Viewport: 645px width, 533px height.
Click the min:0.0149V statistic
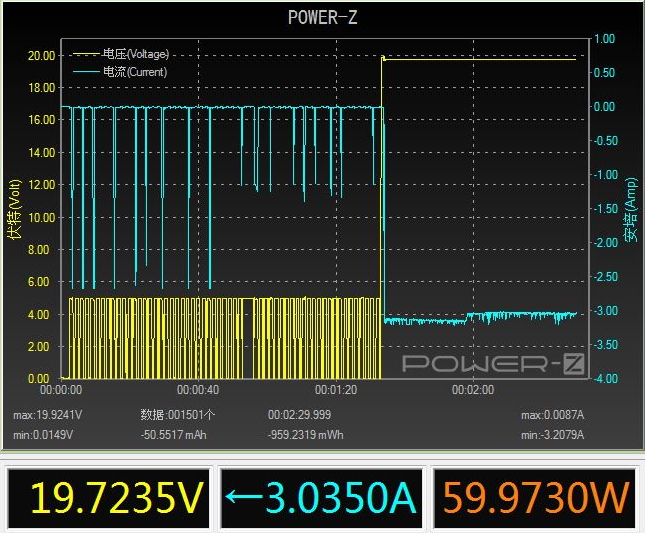43,435
